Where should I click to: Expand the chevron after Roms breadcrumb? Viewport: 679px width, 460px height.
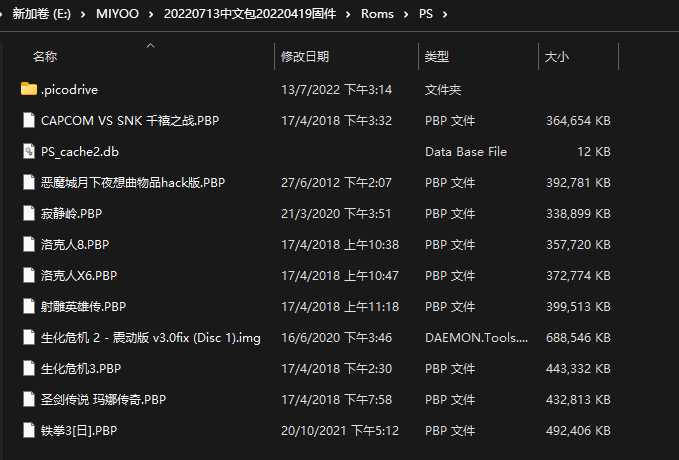point(406,15)
